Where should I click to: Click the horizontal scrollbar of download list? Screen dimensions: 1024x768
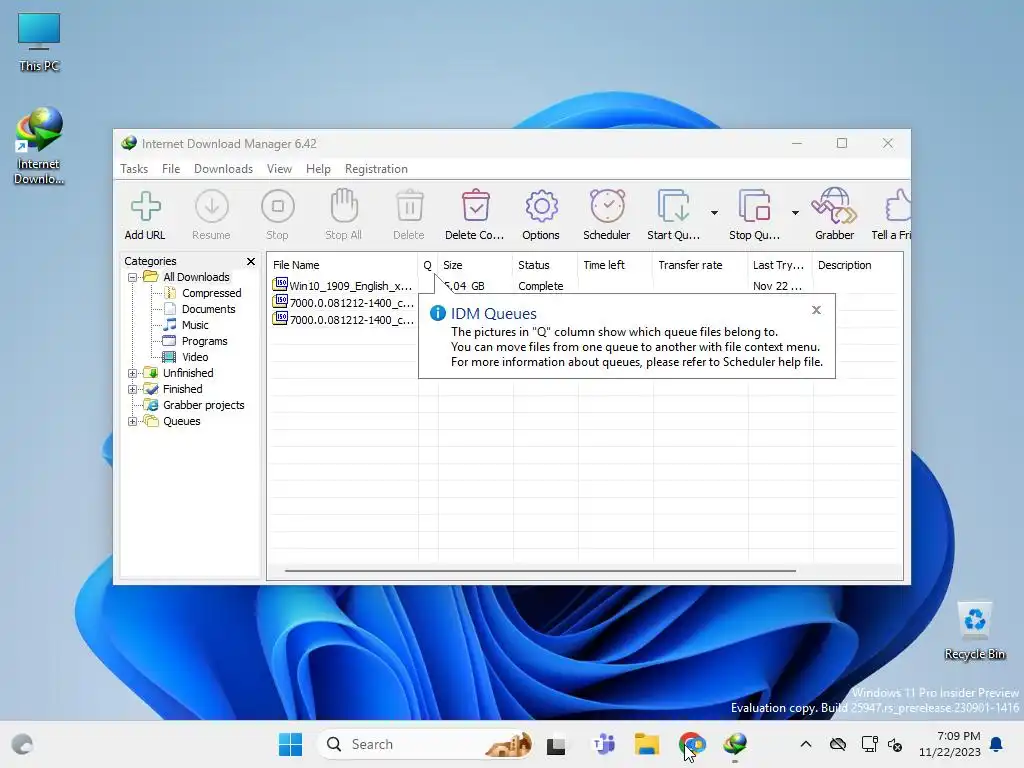tap(540, 571)
